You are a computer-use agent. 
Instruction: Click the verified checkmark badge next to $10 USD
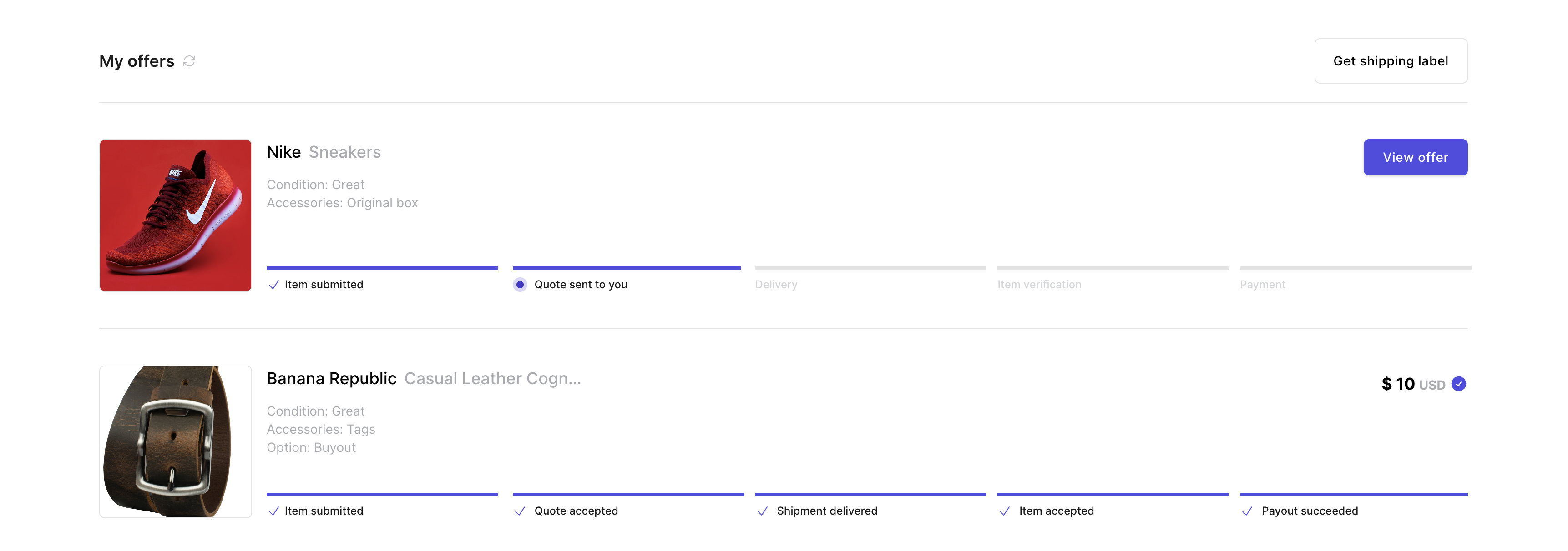pos(1458,384)
